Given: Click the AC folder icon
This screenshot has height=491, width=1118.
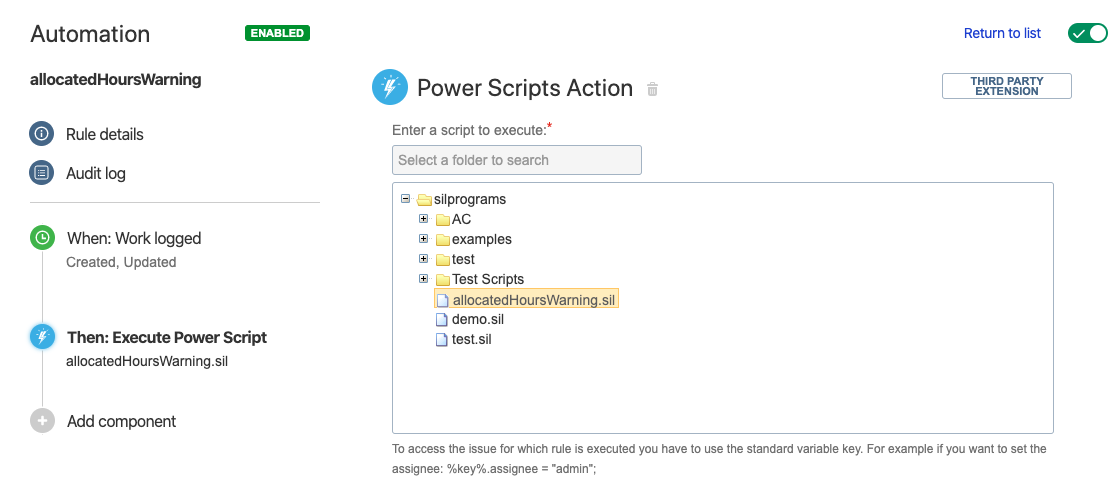Looking at the screenshot, I should click(x=442, y=219).
